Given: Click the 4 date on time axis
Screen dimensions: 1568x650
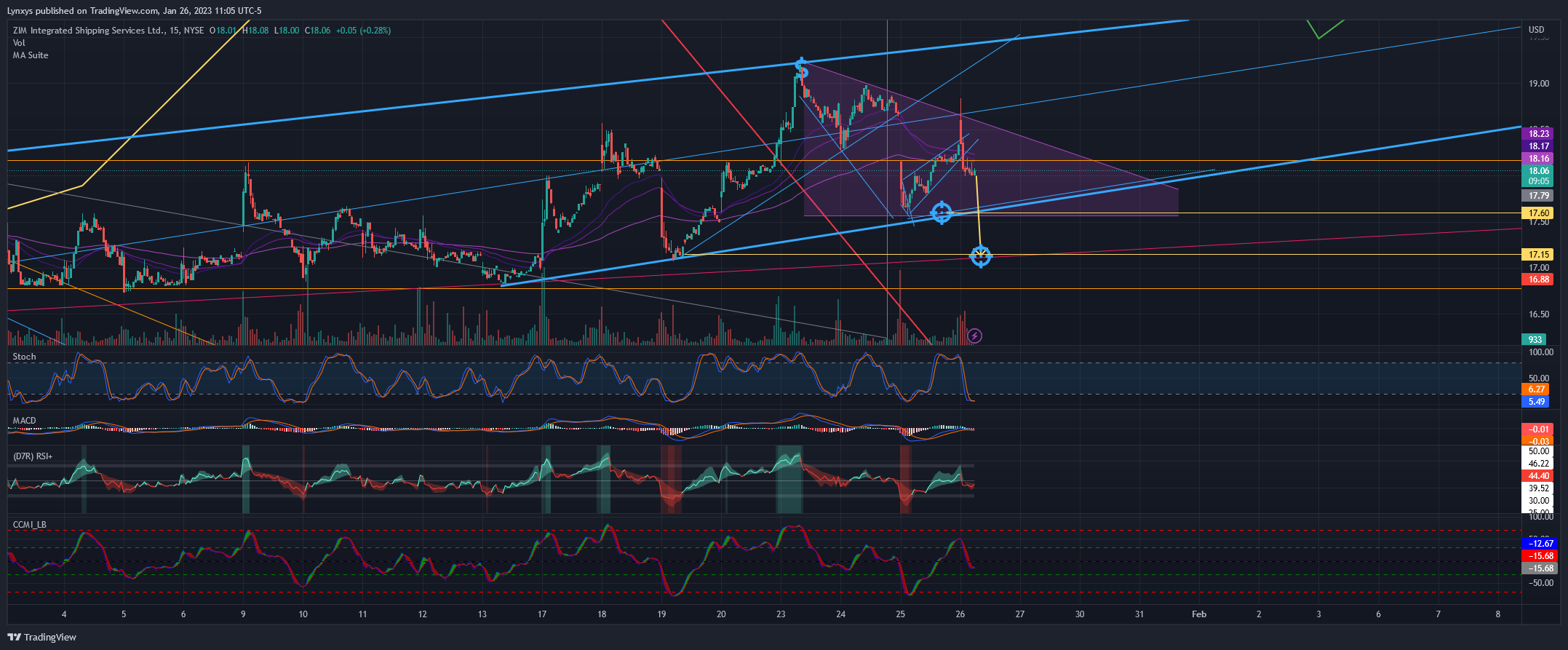Looking at the screenshot, I should (x=64, y=614).
